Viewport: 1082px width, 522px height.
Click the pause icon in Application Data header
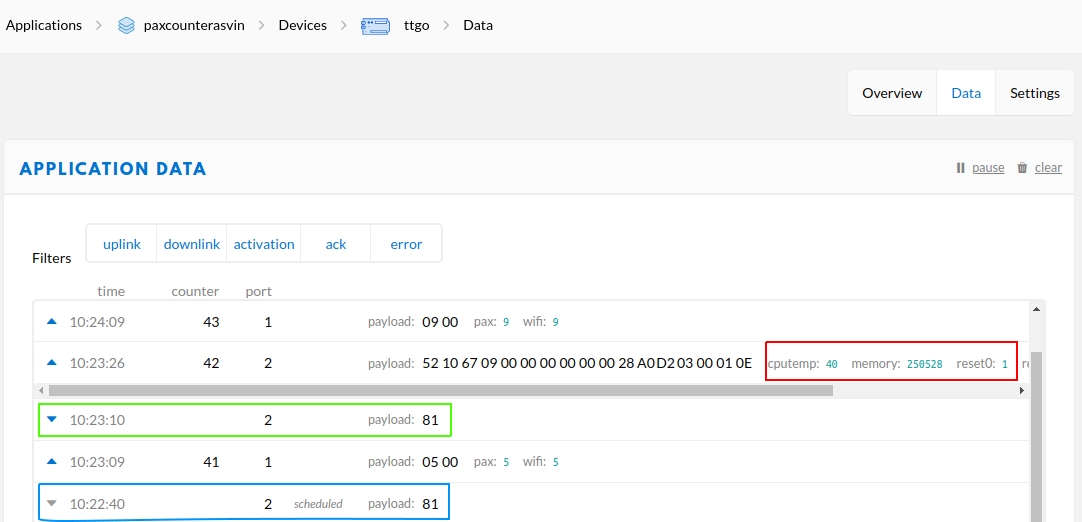tap(961, 168)
